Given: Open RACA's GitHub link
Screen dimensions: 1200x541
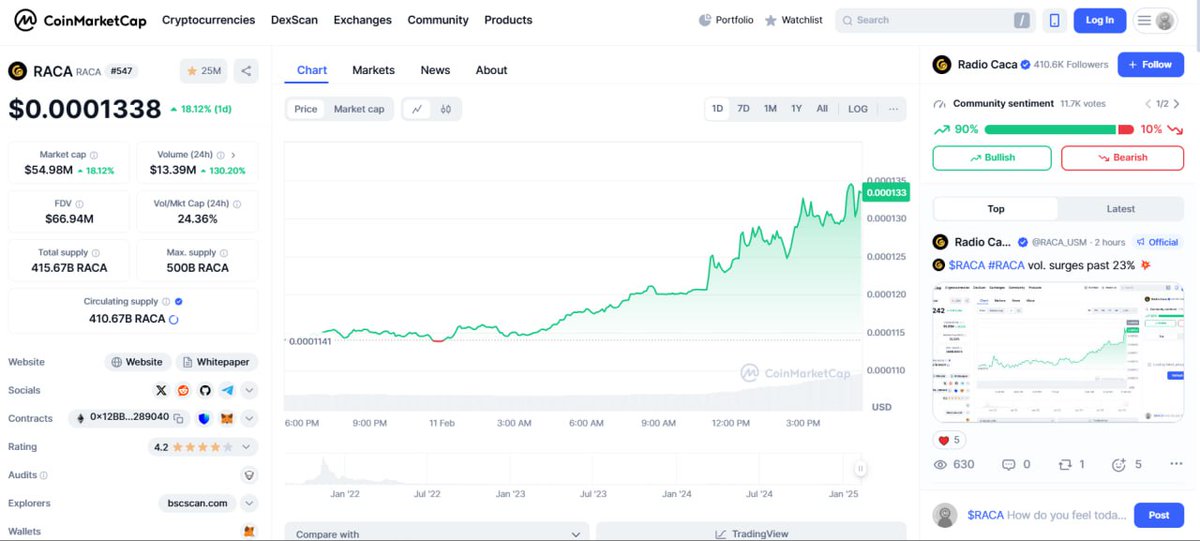Looking at the screenshot, I should pos(206,390).
